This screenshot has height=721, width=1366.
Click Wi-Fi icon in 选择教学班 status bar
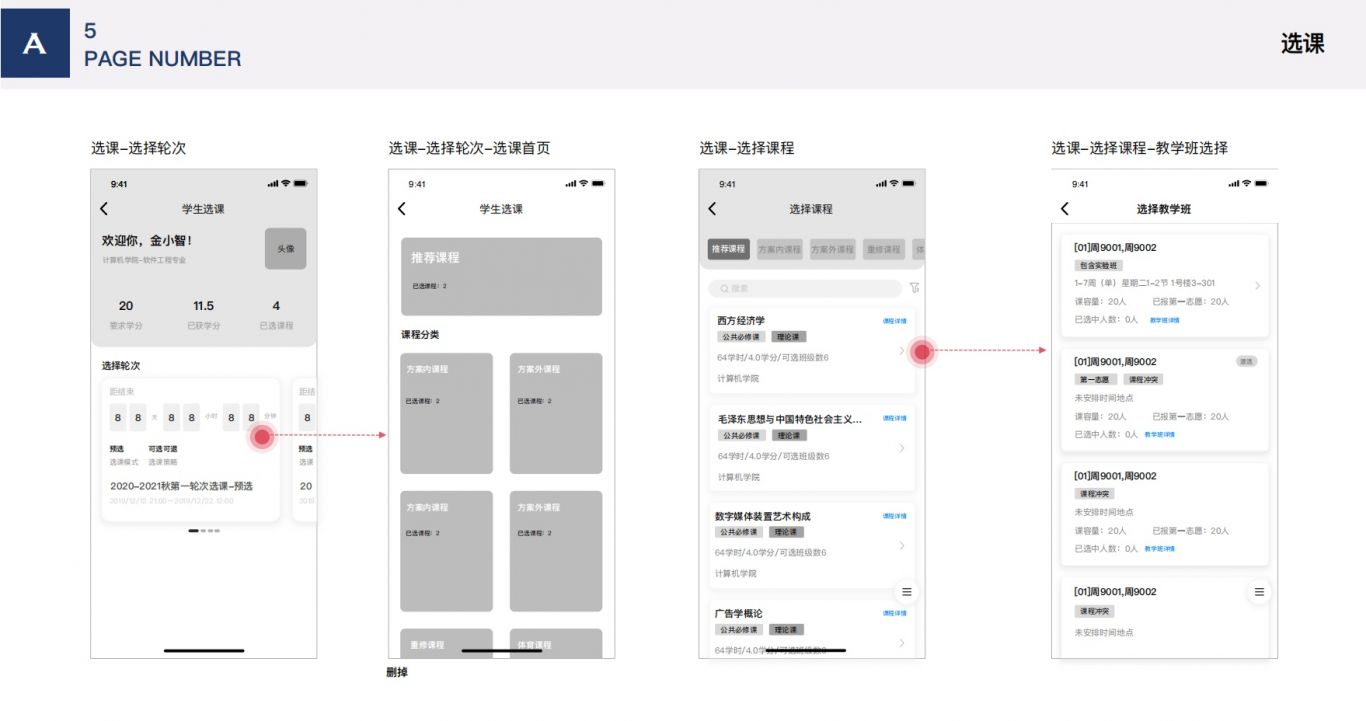tap(1246, 184)
